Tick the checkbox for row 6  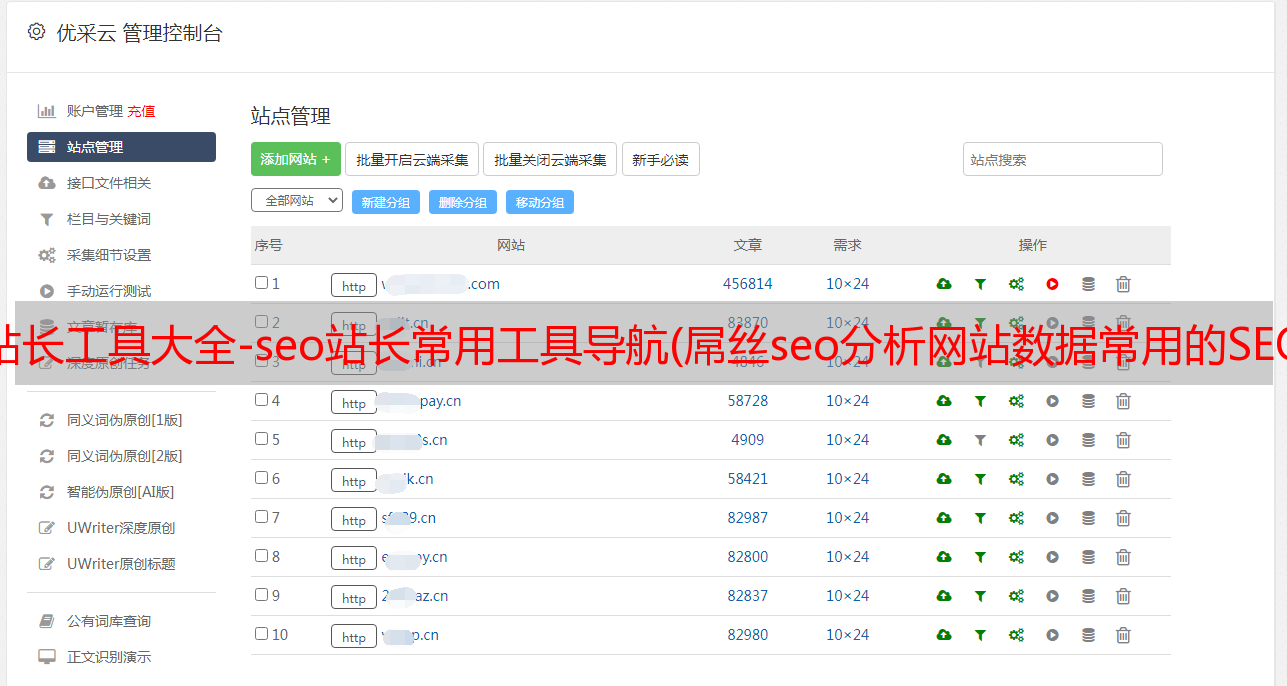click(x=261, y=478)
